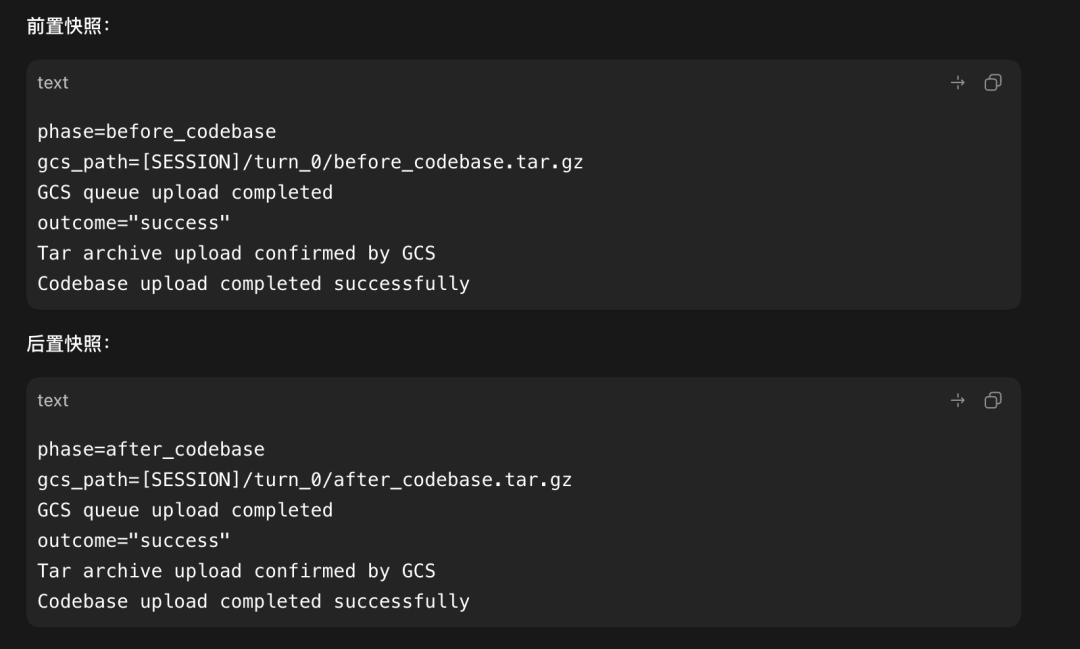Toggle line wrap on after_codebase block
This screenshot has height=649, width=1080.
(957, 400)
